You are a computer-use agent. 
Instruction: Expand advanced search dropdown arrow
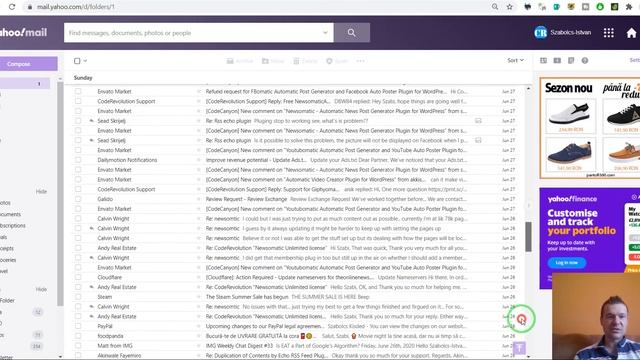(x=325, y=33)
